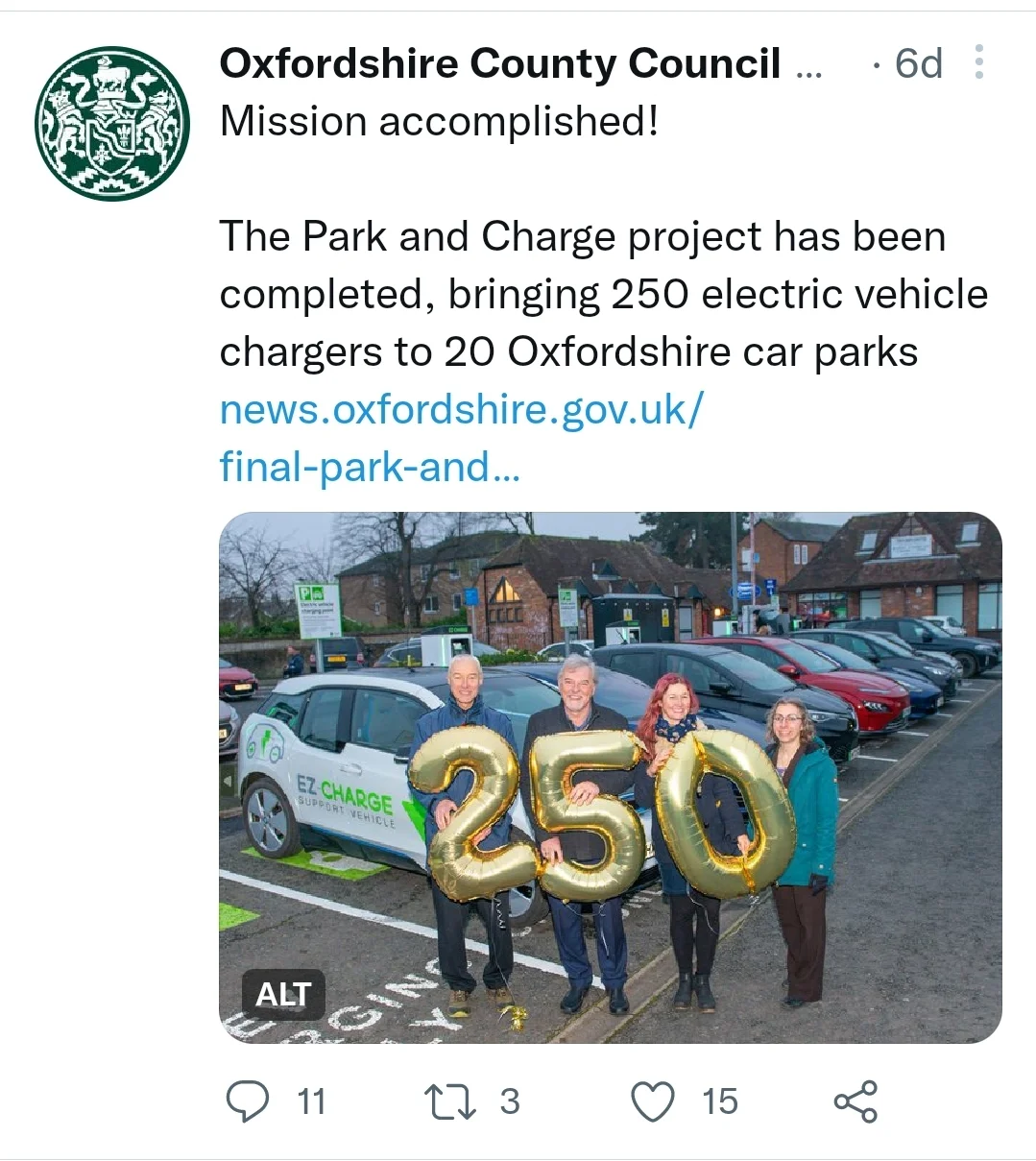Viewport: 1036px width, 1161px height.
Task: Tap the reply speech bubble icon
Action: point(247,1101)
